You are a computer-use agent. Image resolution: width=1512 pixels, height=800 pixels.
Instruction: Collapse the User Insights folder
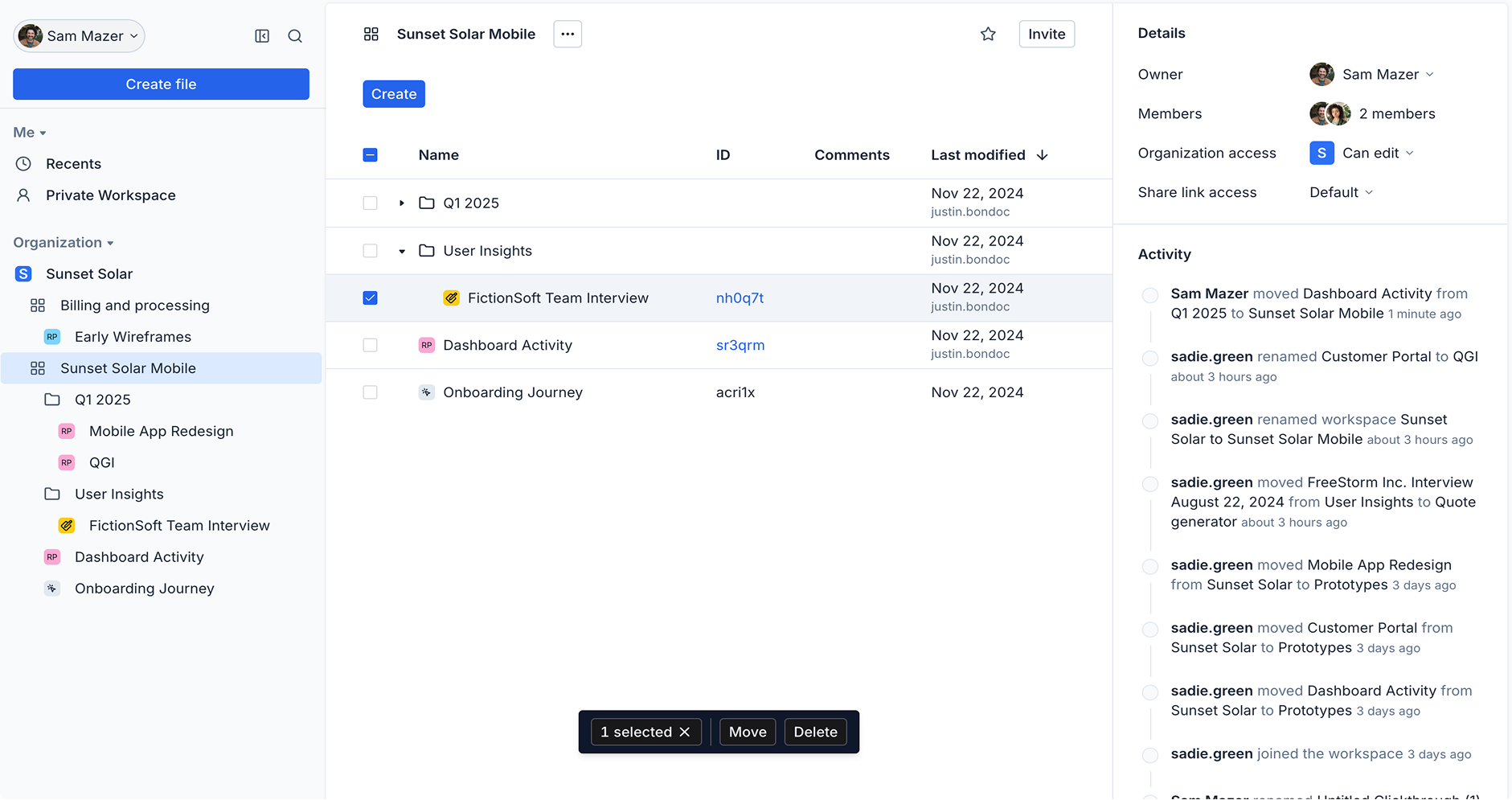pyautogui.click(x=402, y=250)
